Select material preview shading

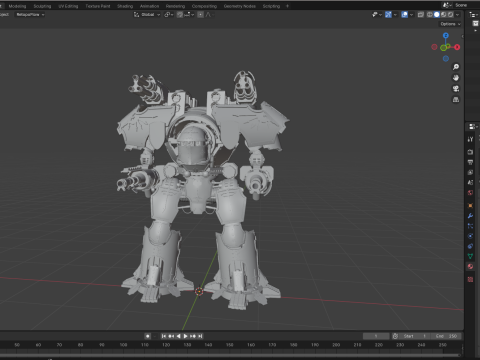point(444,15)
